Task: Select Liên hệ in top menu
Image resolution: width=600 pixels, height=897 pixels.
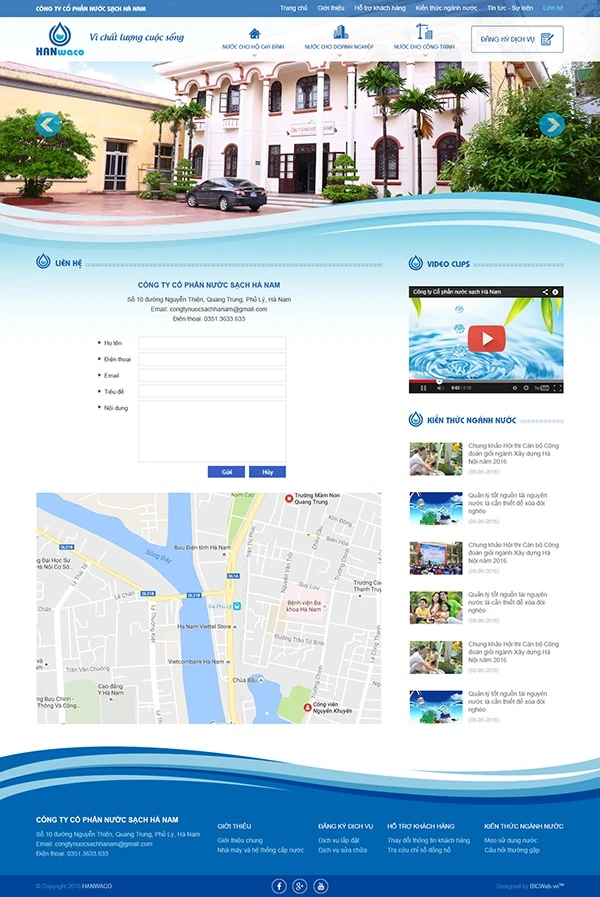Action: tap(553, 8)
